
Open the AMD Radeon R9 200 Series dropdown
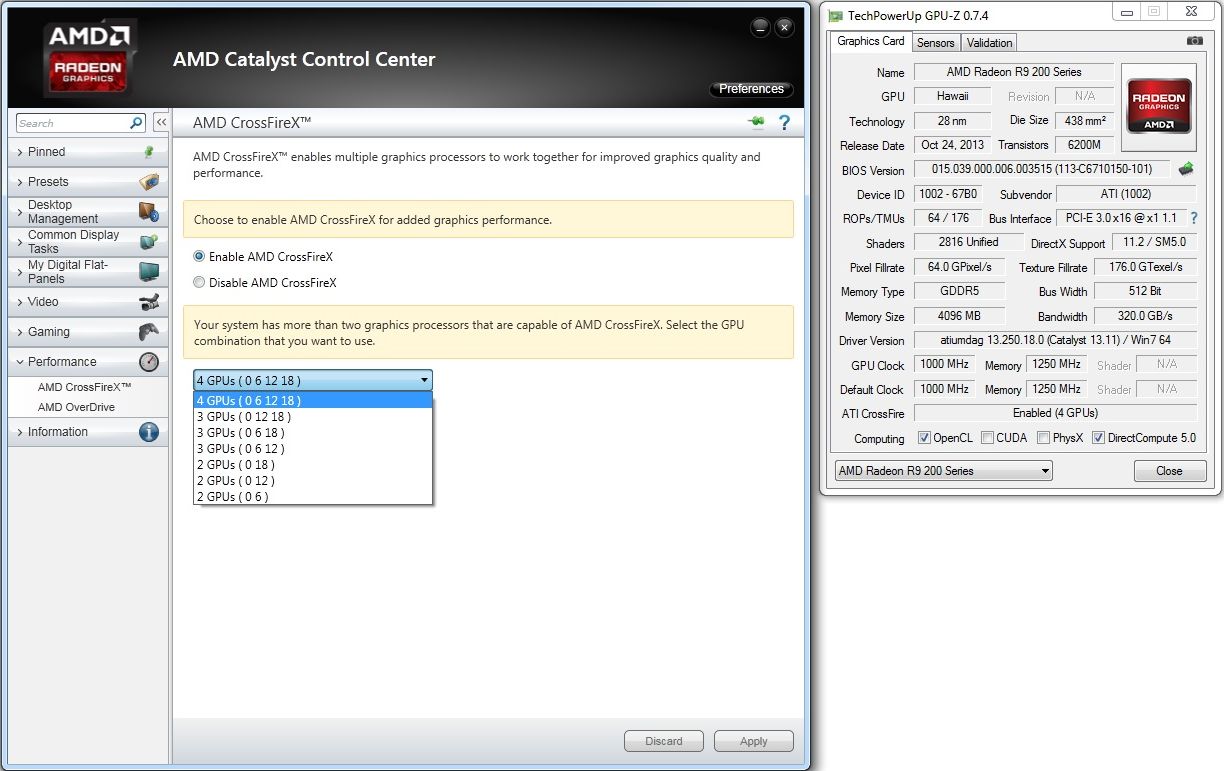click(943, 471)
